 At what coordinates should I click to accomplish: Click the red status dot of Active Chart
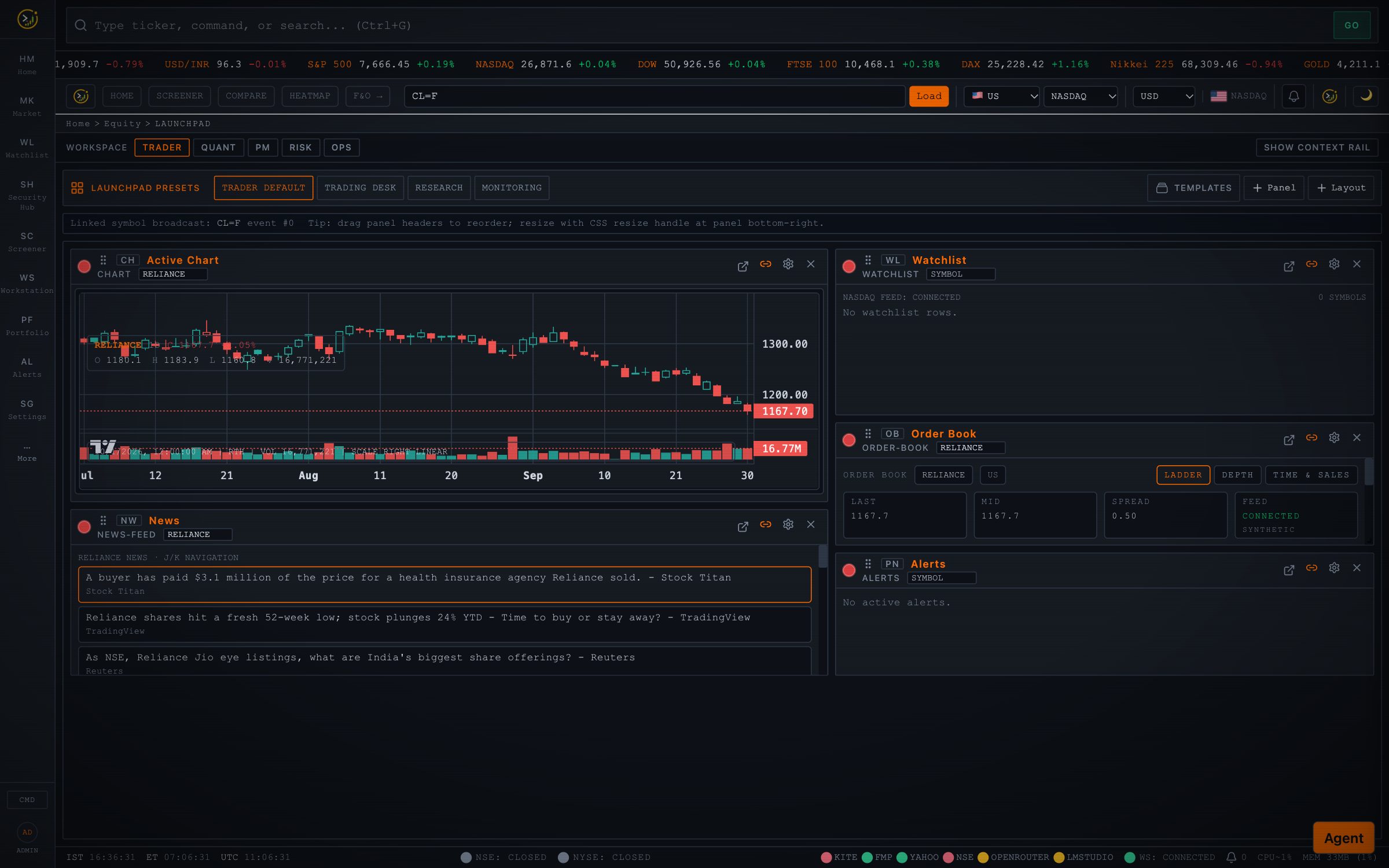pyautogui.click(x=84, y=267)
